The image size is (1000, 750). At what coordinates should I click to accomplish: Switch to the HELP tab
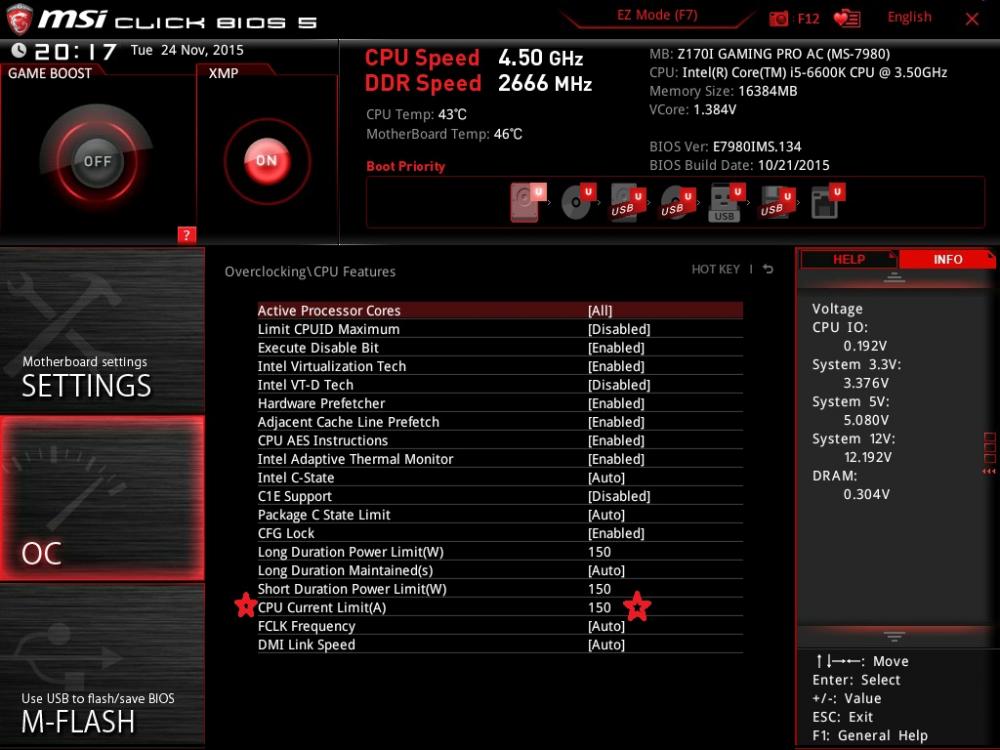click(849, 260)
